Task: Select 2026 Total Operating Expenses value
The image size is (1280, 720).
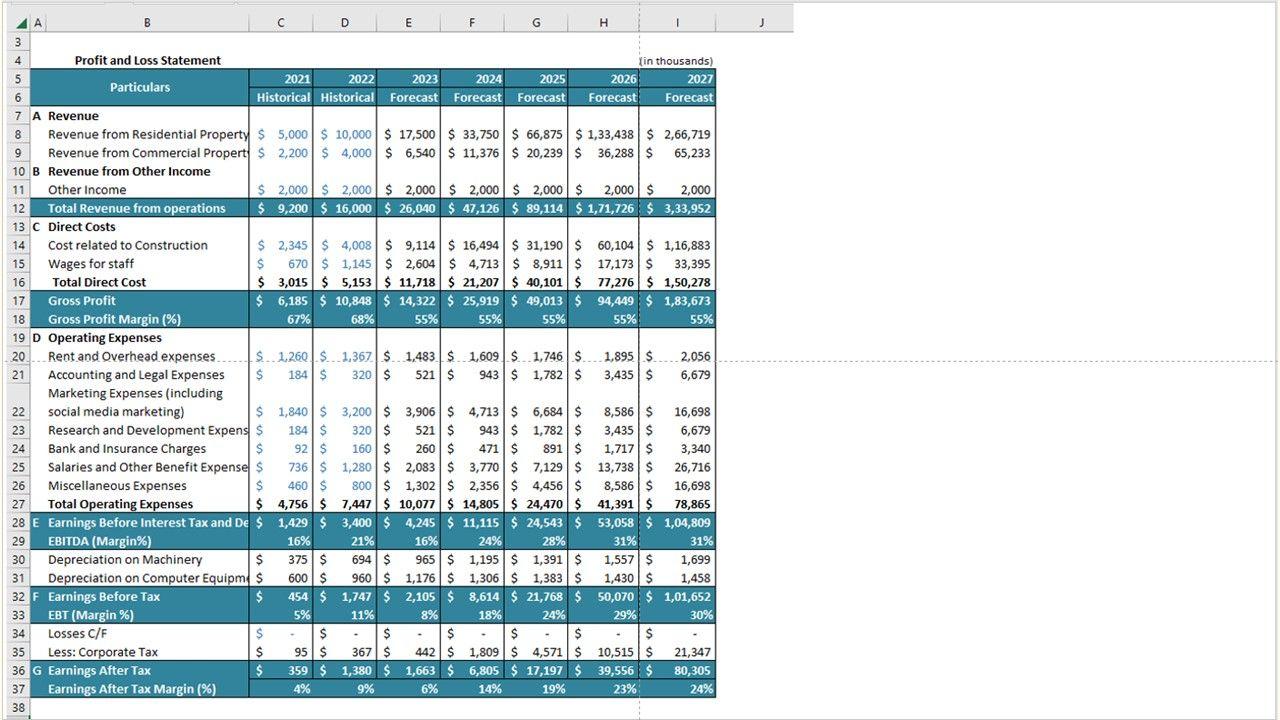Action: [603, 504]
